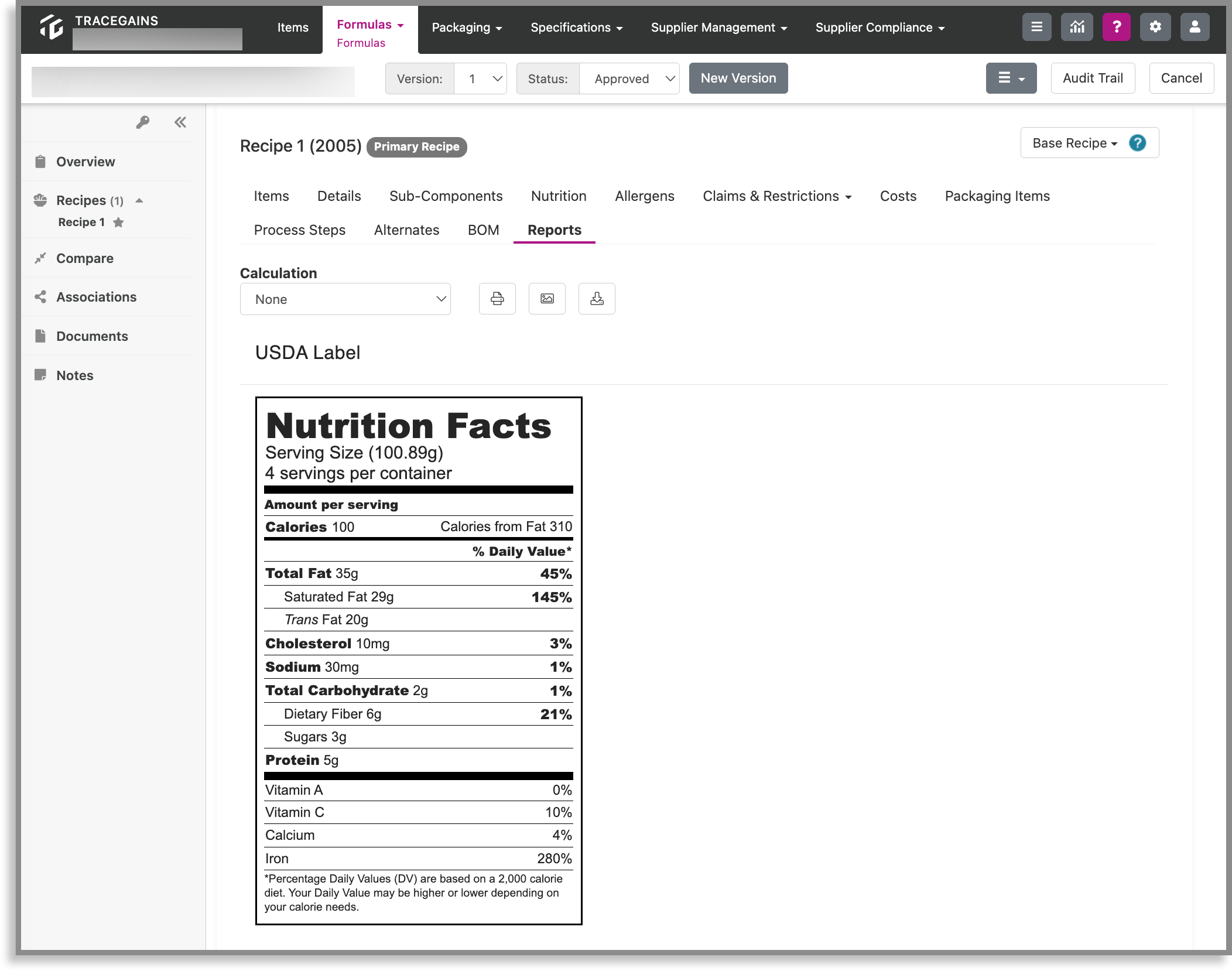Select Recipe 1 in the sidebar tree

81,222
